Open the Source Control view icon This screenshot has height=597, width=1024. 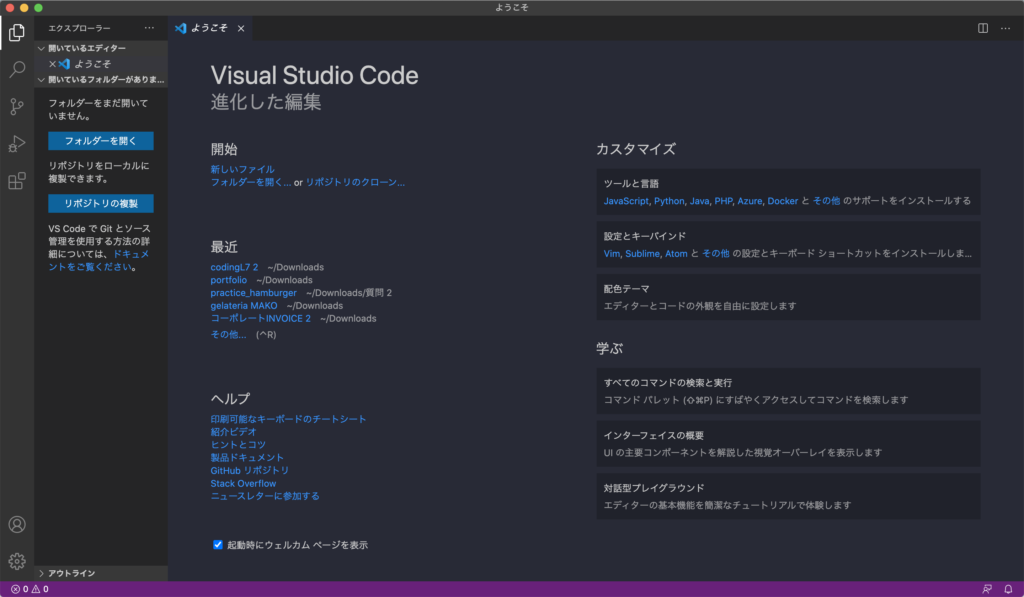(x=17, y=106)
